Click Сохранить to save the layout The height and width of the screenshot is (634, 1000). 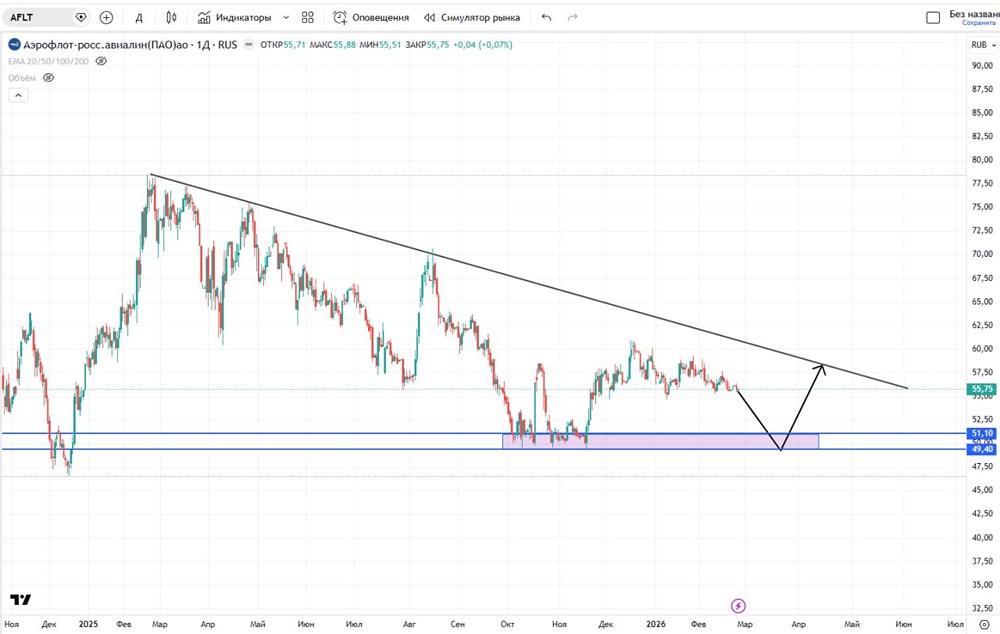point(979,23)
